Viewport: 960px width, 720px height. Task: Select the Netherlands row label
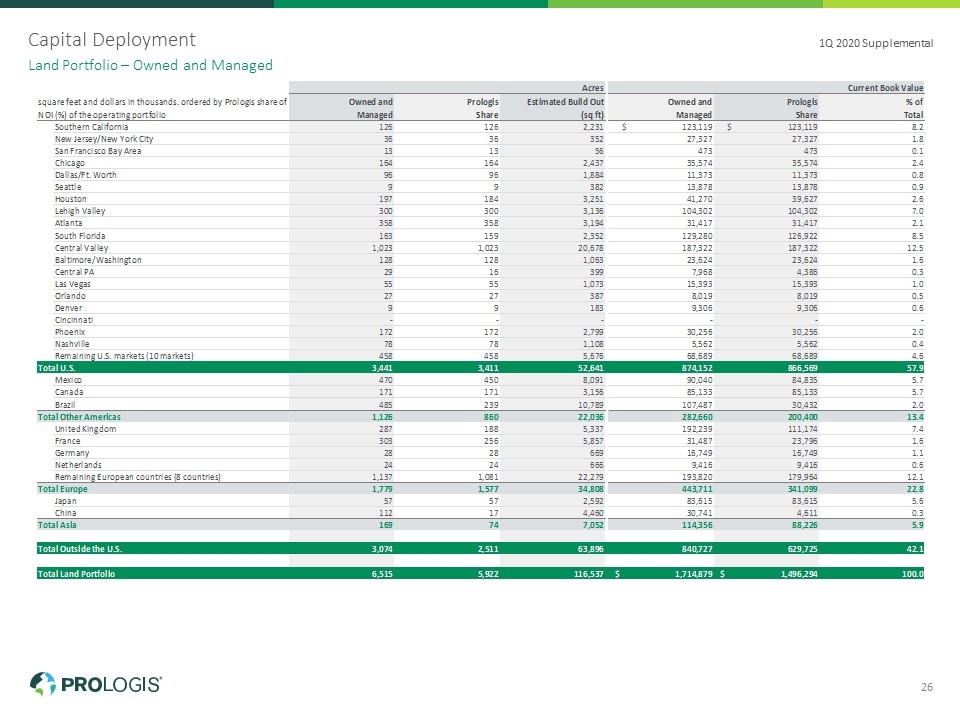click(x=78, y=465)
